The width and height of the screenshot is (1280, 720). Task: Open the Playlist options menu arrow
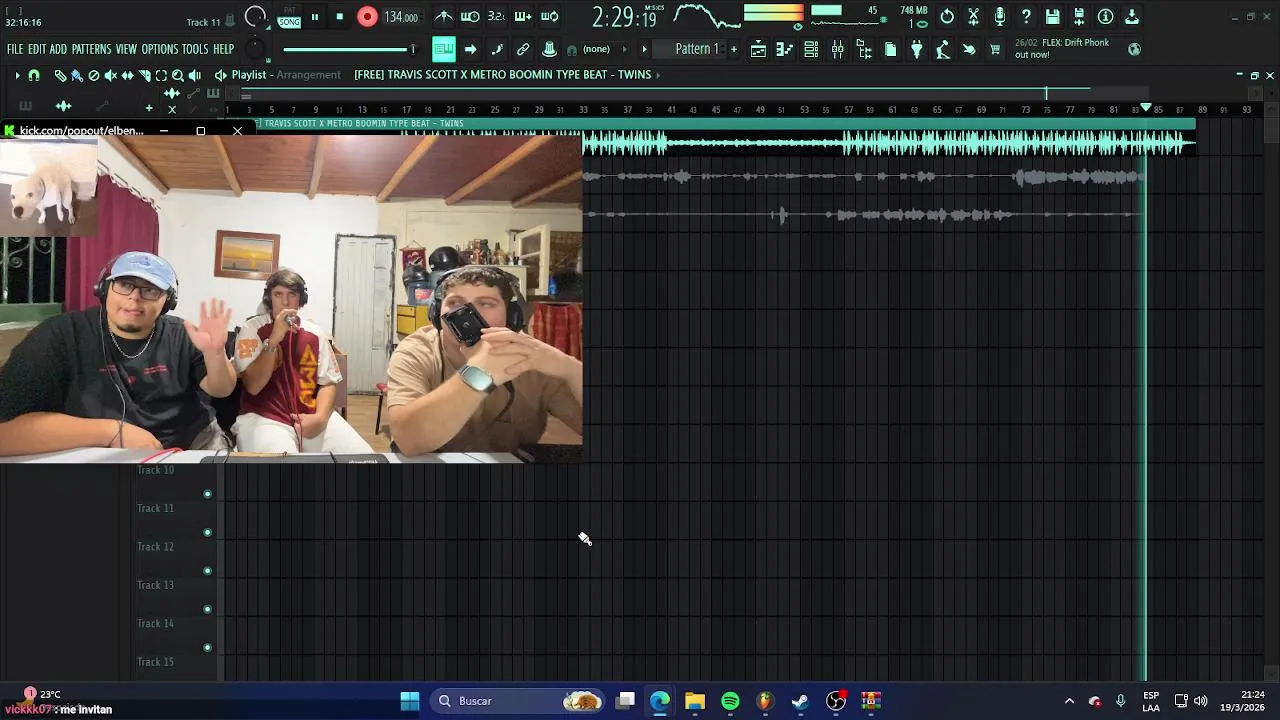pyautogui.click(x=17, y=75)
